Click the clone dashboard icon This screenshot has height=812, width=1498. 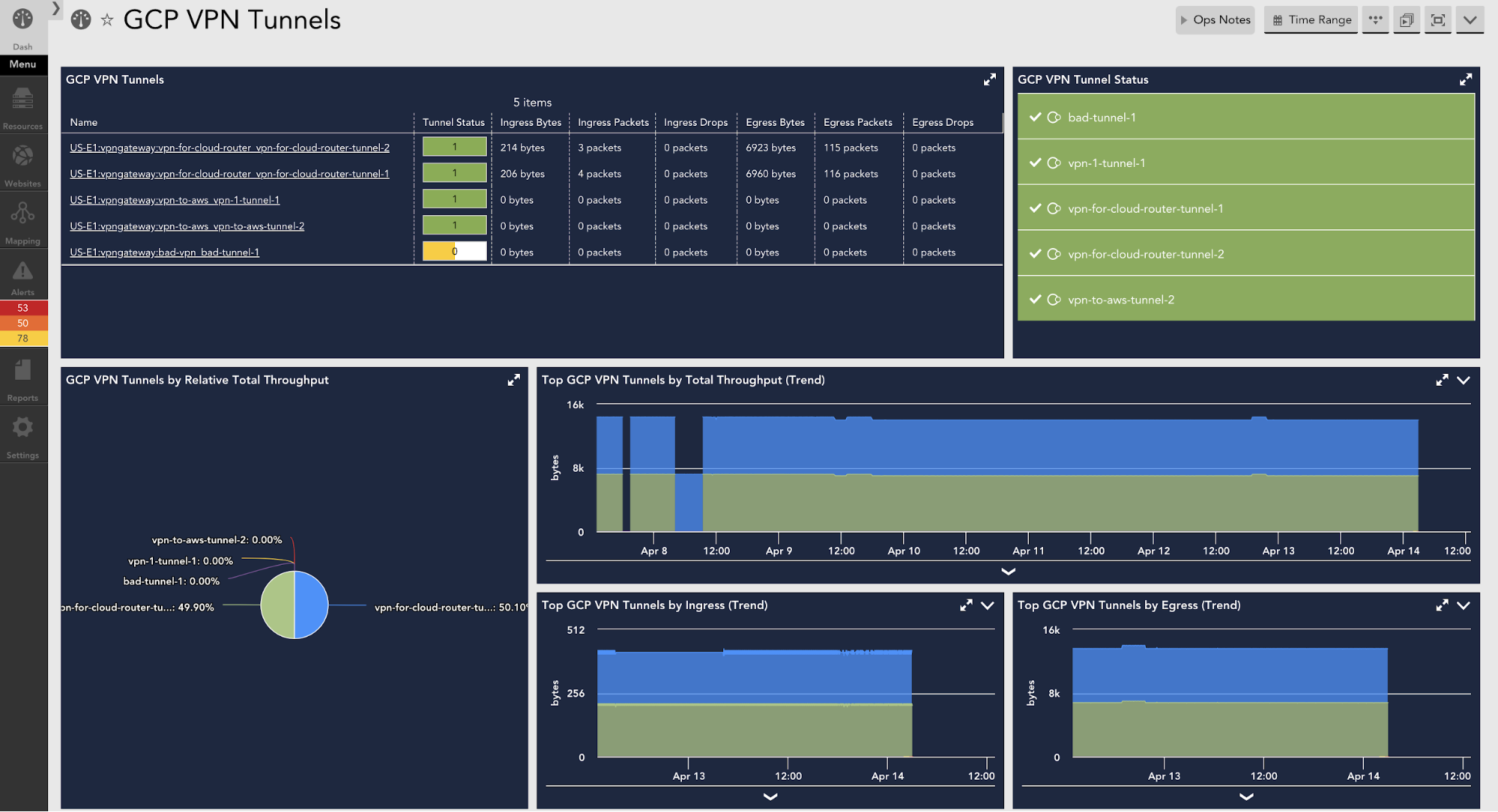point(1407,20)
